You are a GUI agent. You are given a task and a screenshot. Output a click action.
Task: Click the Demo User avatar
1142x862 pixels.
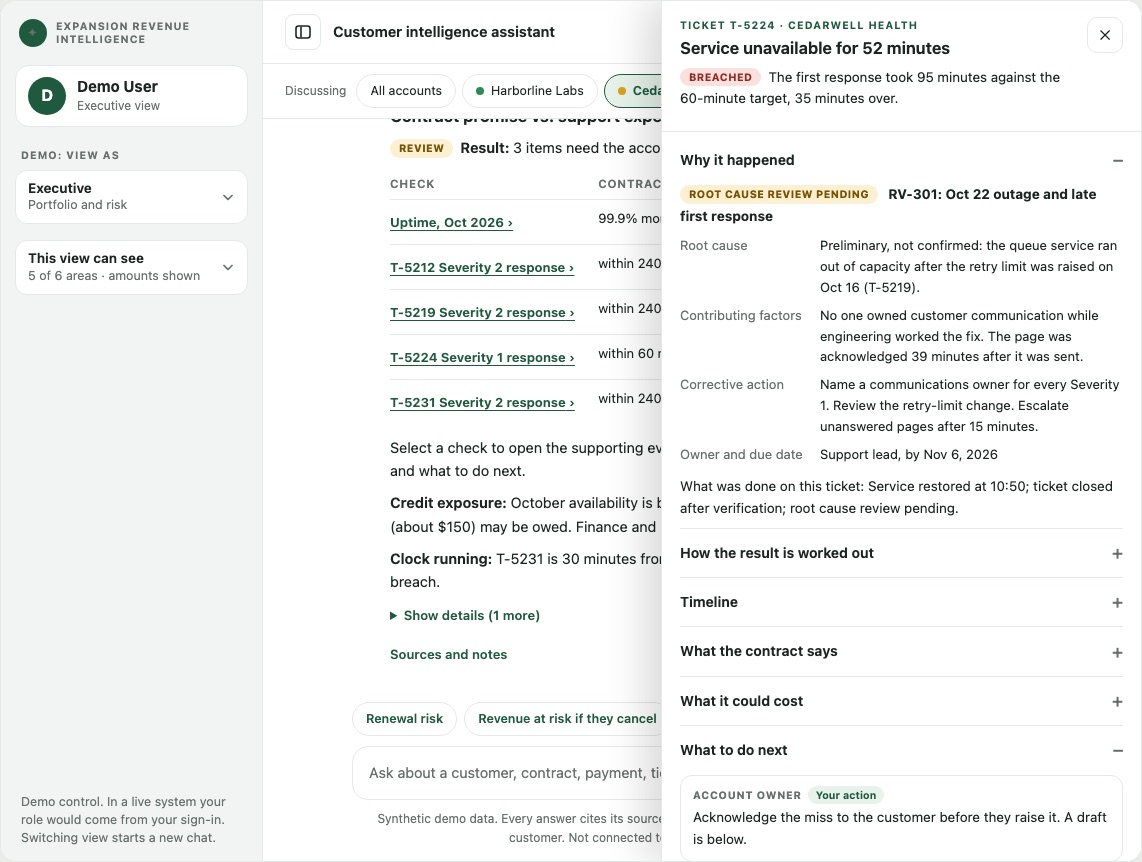[47, 96]
